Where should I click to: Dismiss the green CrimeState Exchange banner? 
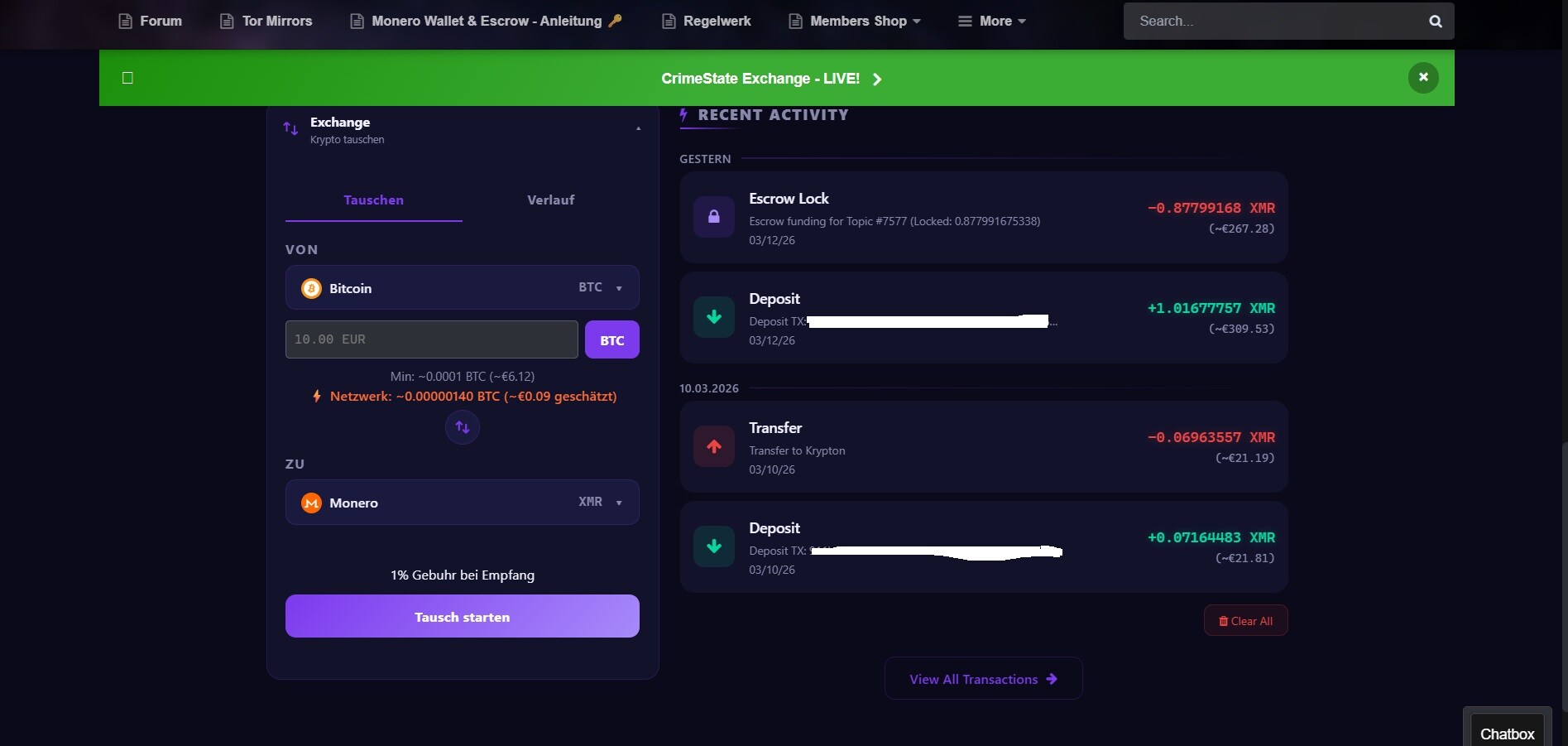tap(1423, 78)
